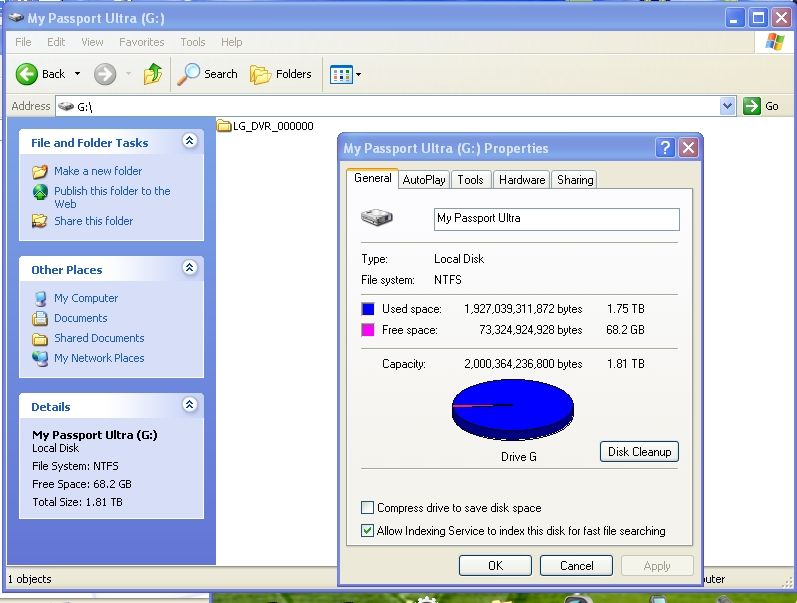797x603 pixels.
Task: Click the hard drive icon in Properties dialog
Action: coord(377,218)
